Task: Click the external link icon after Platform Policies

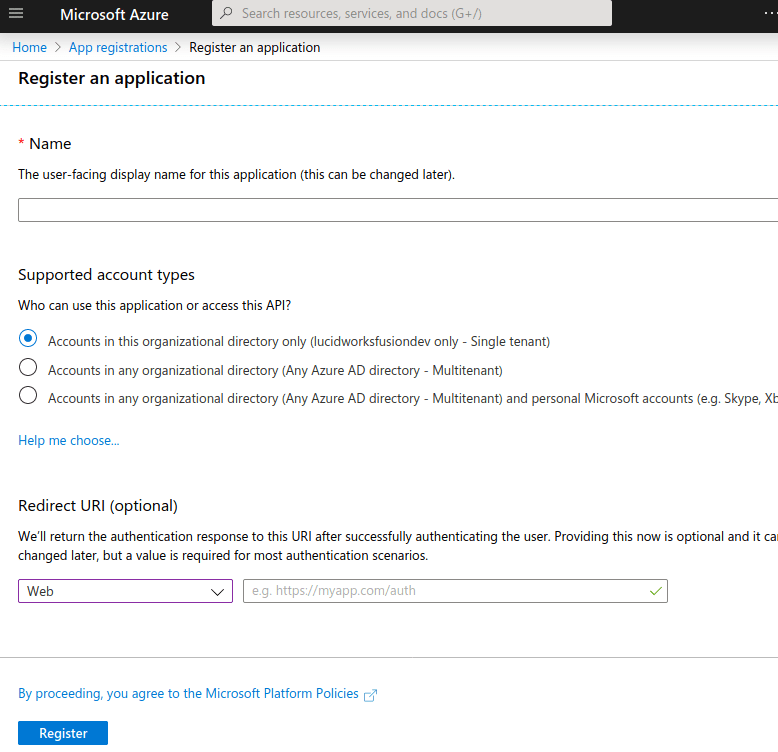Action: pos(370,695)
